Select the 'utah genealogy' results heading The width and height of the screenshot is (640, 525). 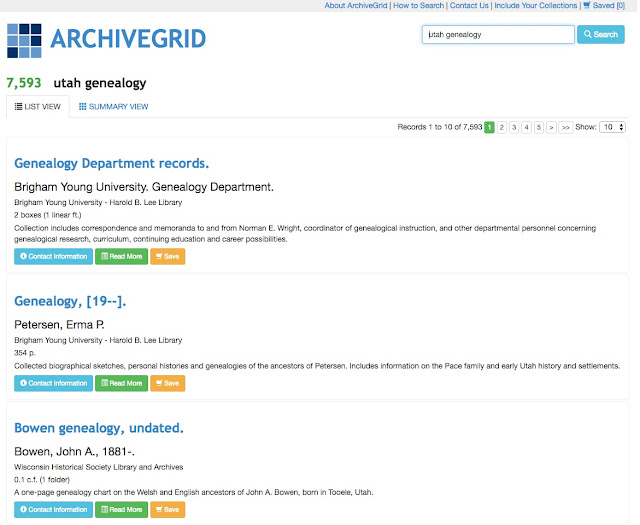(x=100, y=83)
